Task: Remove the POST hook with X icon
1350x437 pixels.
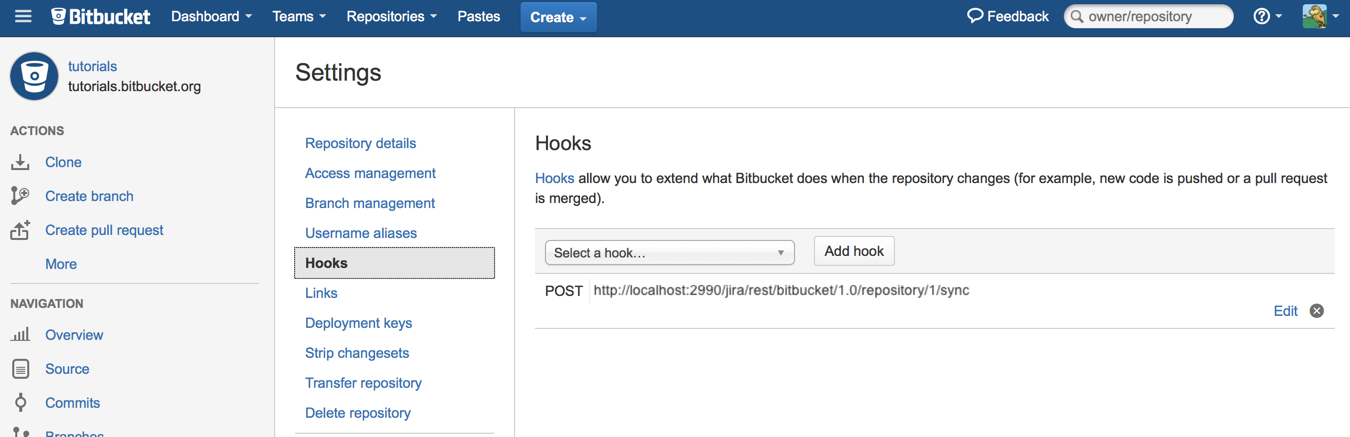Action: [x=1317, y=311]
